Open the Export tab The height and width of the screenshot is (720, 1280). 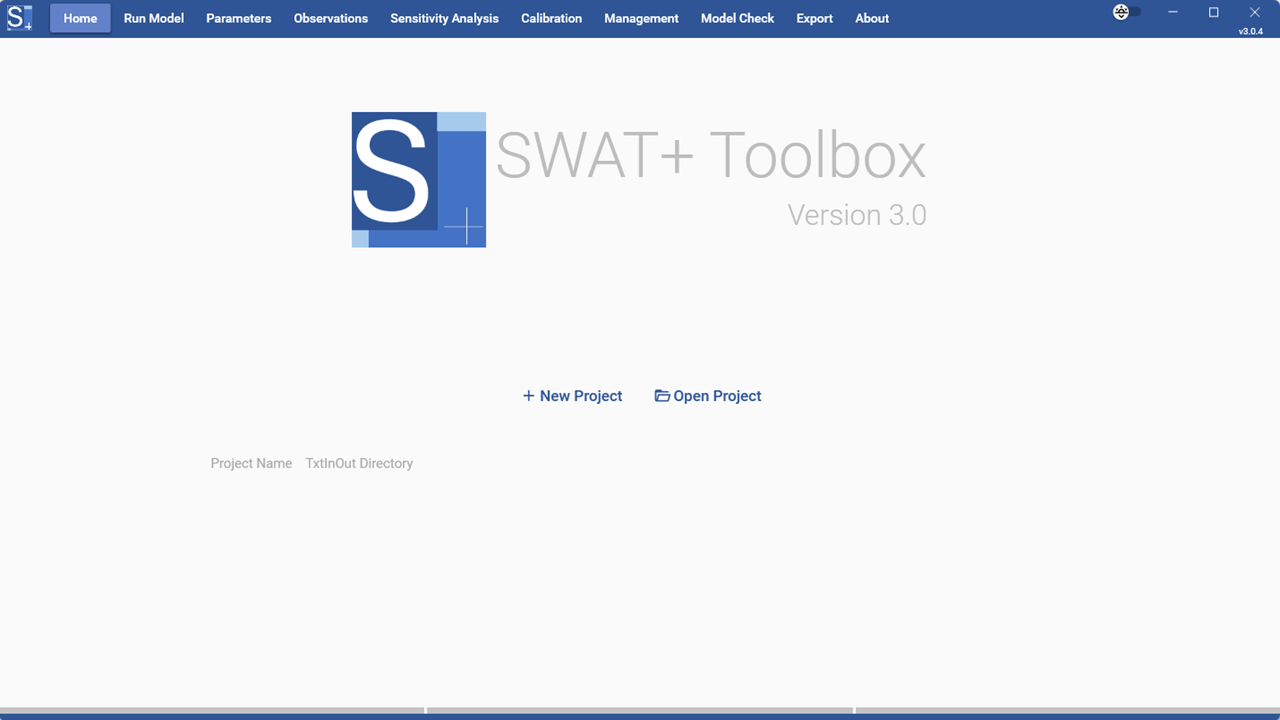(814, 18)
